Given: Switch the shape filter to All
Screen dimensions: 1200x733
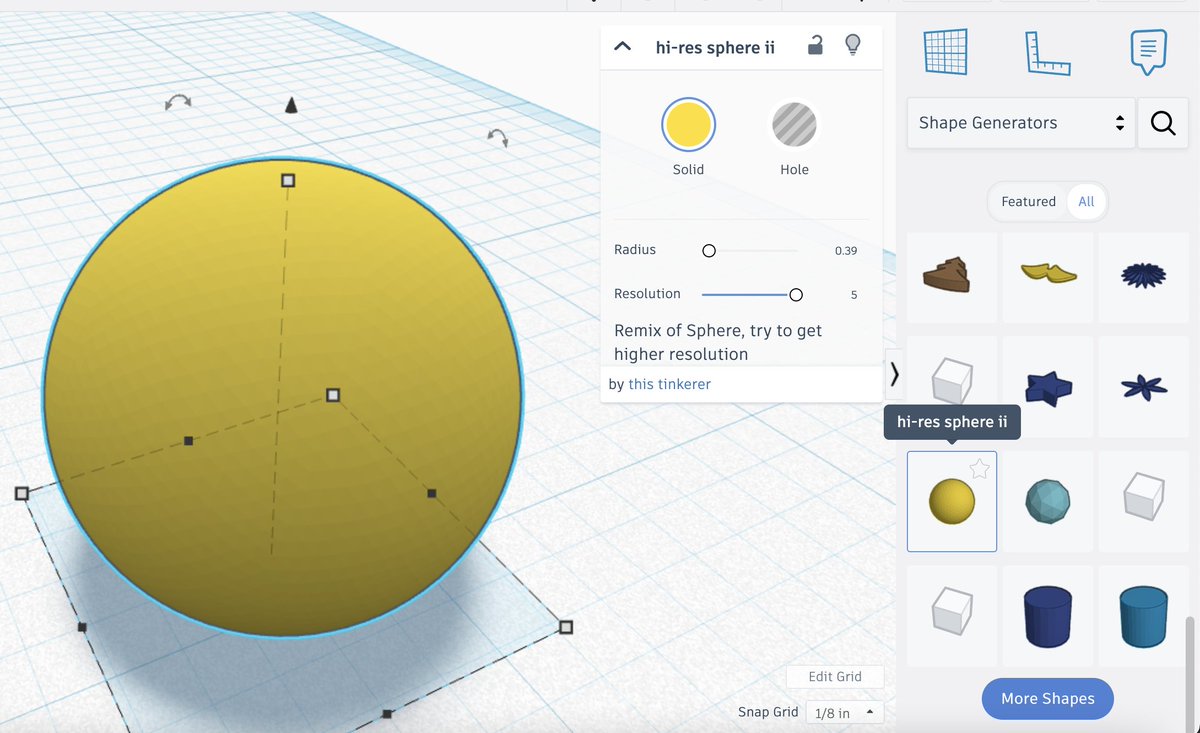Looking at the screenshot, I should (x=1087, y=201).
